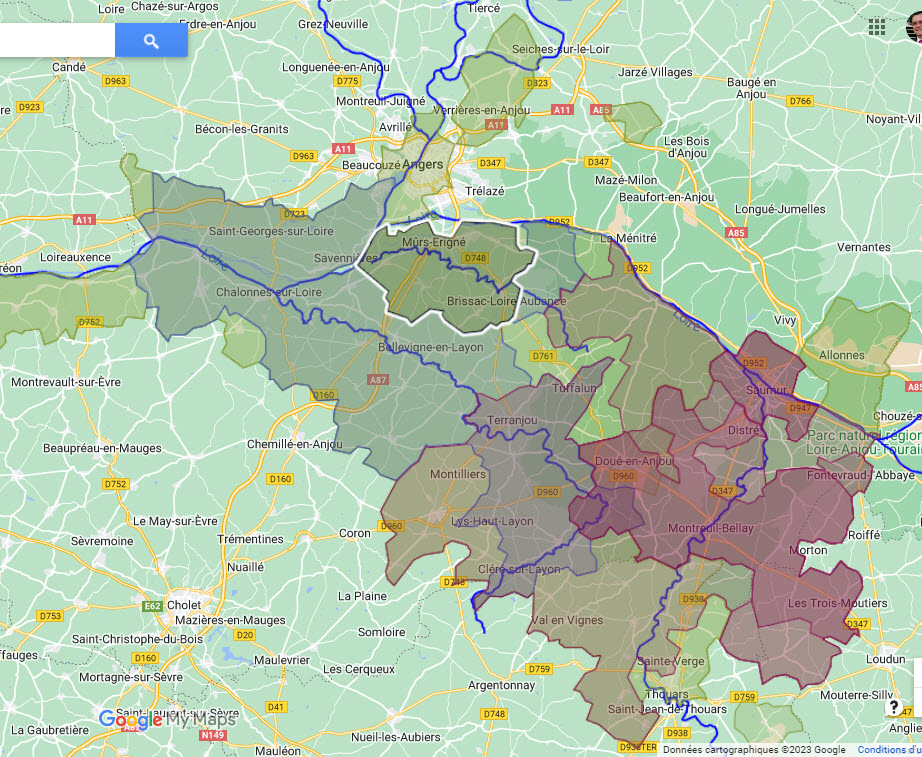The height and width of the screenshot is (757, 922).
Task: Click the Angers city label
Action: [429, 163]
